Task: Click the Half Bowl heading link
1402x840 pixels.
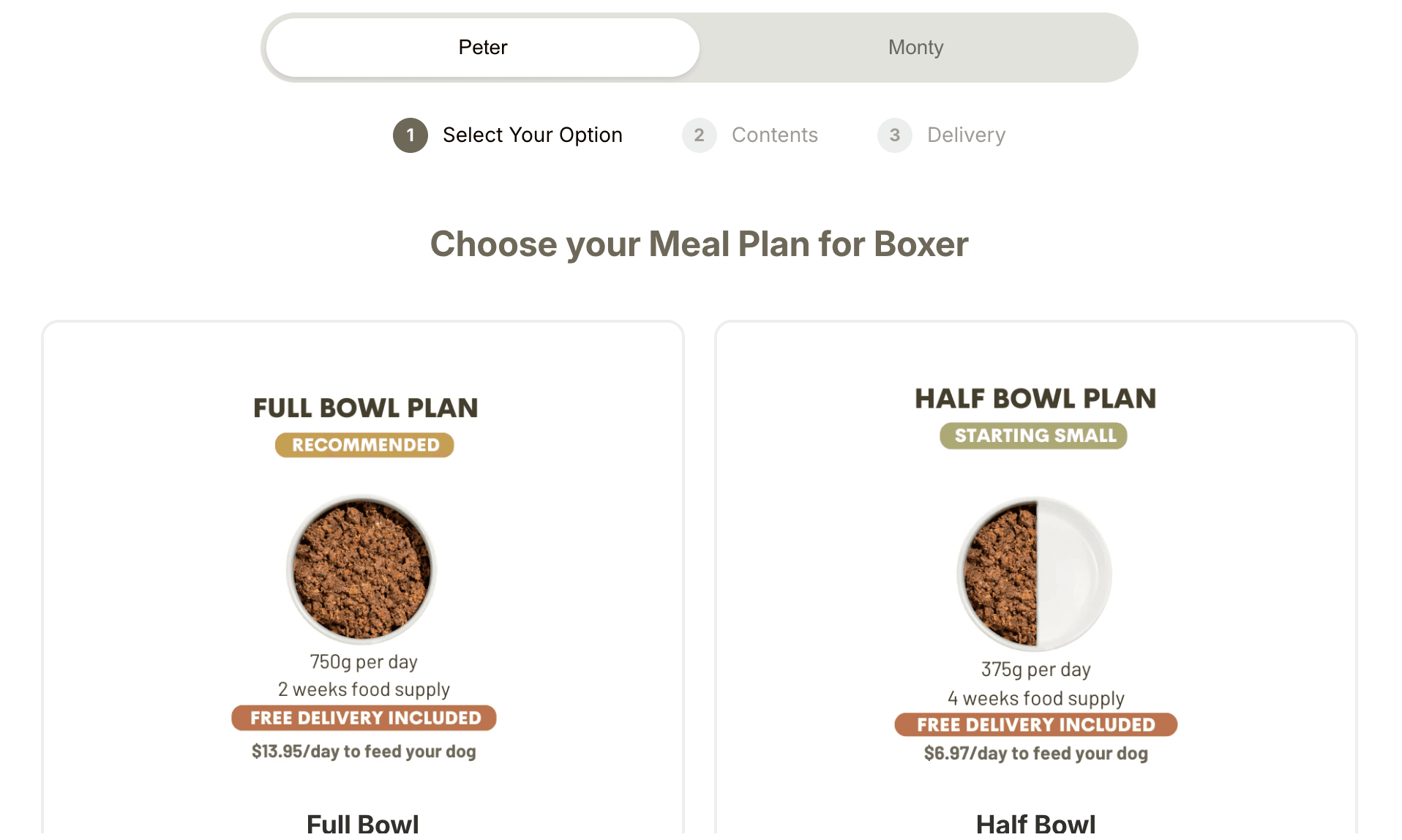Action: coord(1035,823)
